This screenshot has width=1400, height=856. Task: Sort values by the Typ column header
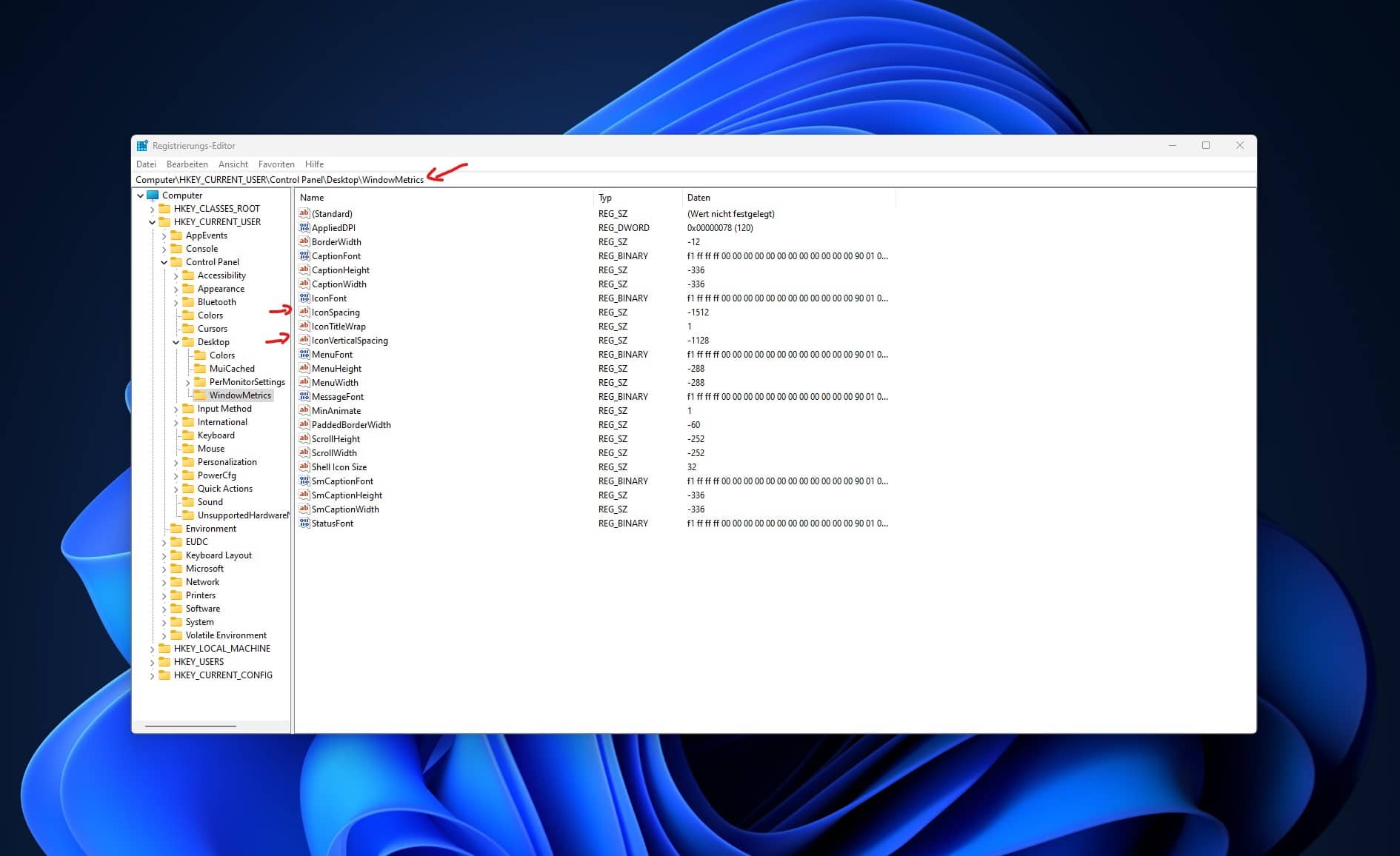point(638,198)
